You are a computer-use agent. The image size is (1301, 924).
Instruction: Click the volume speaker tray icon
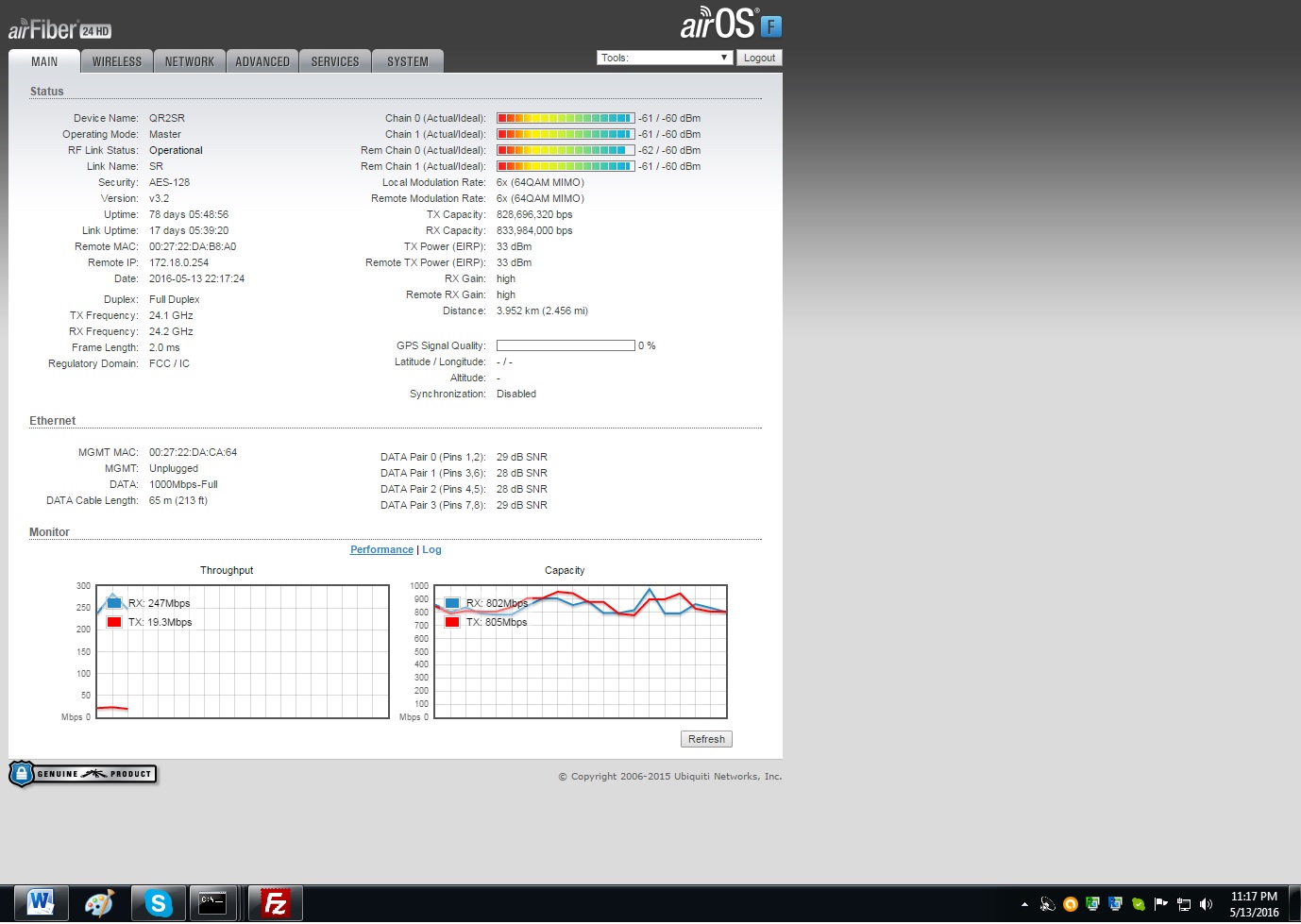[x=1206, y=904]
